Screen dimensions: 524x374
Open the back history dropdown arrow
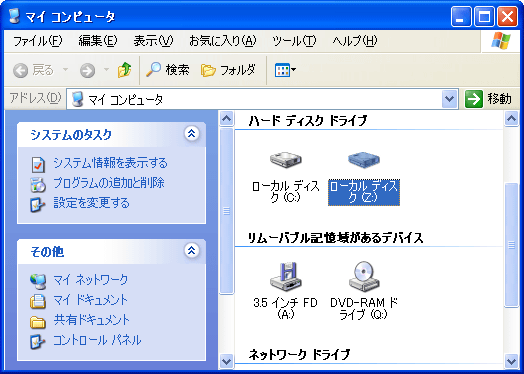[66, 70]
